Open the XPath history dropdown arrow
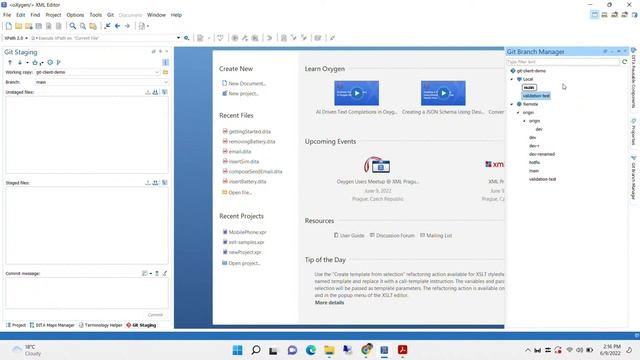The height and width of the screenshot is (360, 640). [178, 38]
